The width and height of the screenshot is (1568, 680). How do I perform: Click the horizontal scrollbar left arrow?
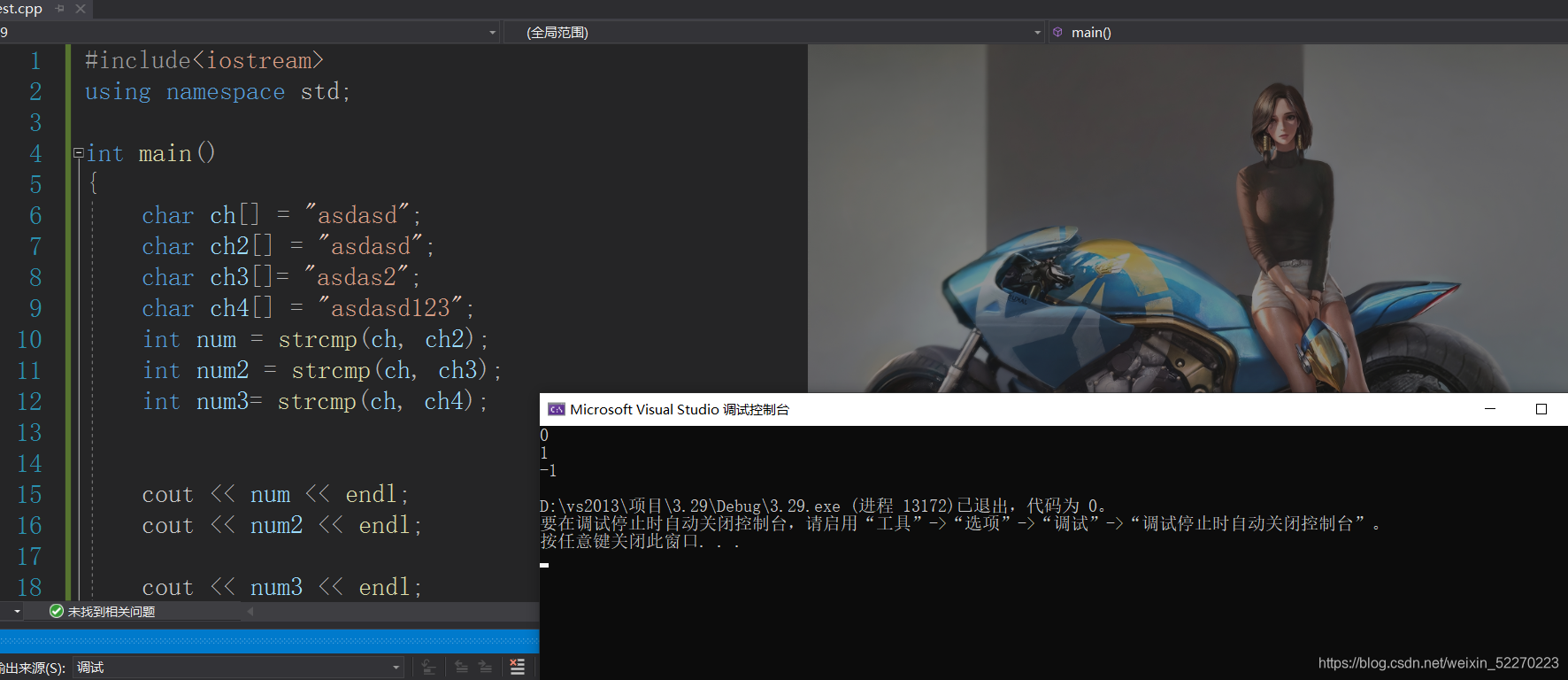coord(250,611)
